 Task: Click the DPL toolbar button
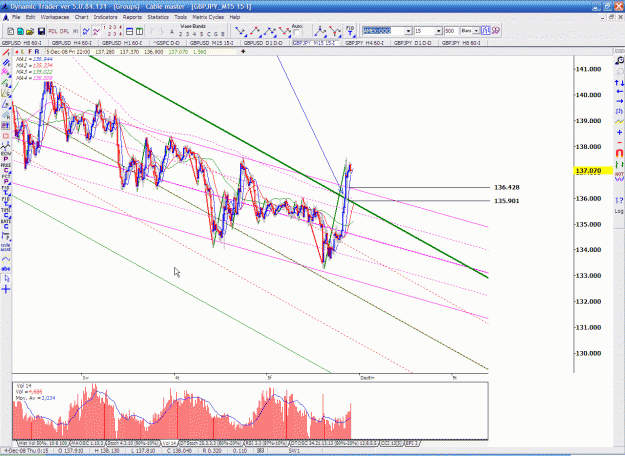click(x=64, y=31)
